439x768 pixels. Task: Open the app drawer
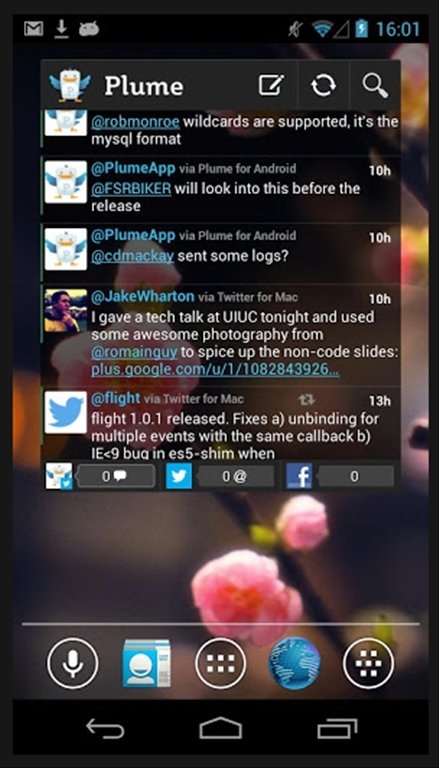pos(220,663)
